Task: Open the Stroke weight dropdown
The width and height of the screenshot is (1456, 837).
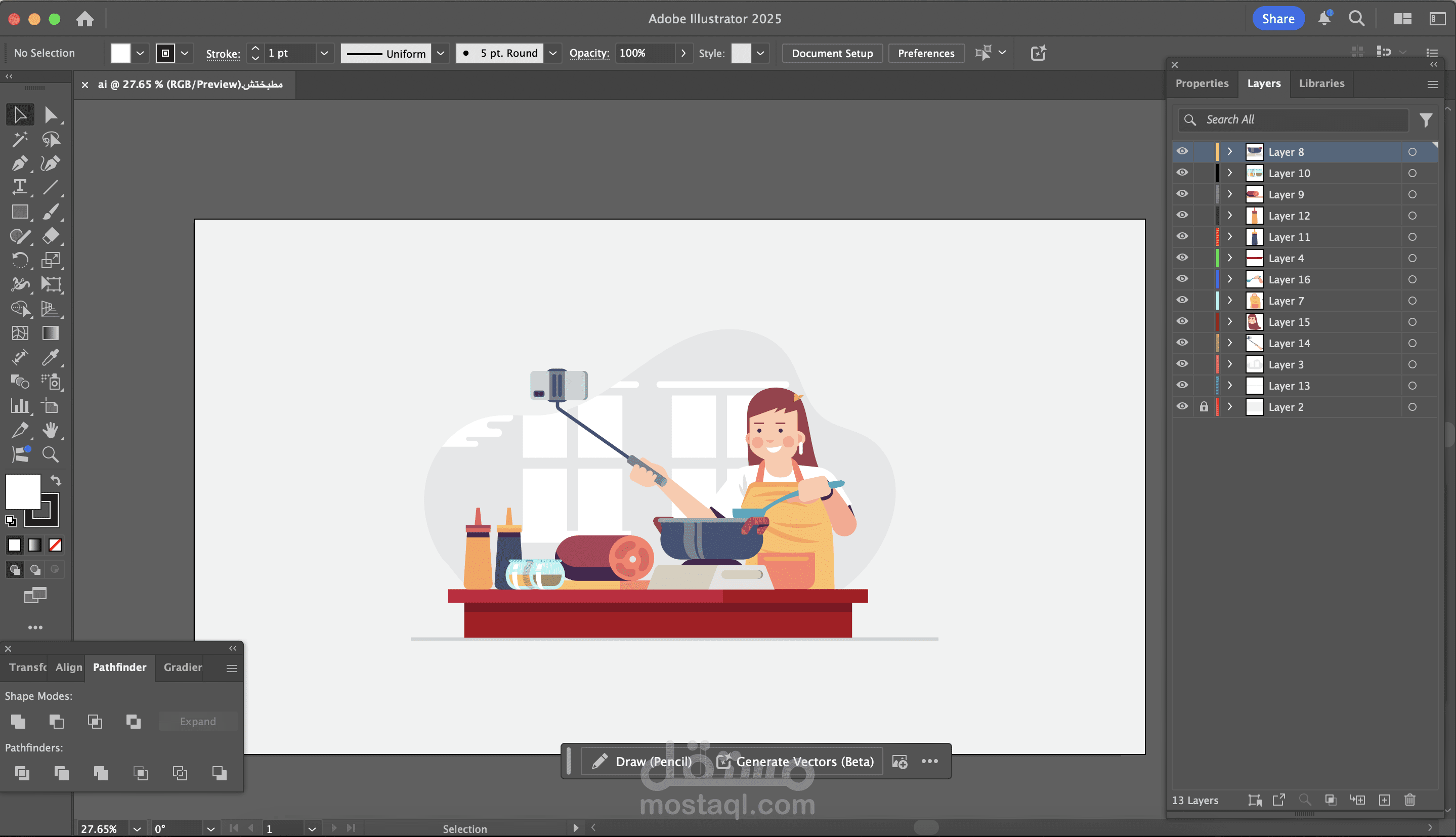Action: (x=324, y=54)
